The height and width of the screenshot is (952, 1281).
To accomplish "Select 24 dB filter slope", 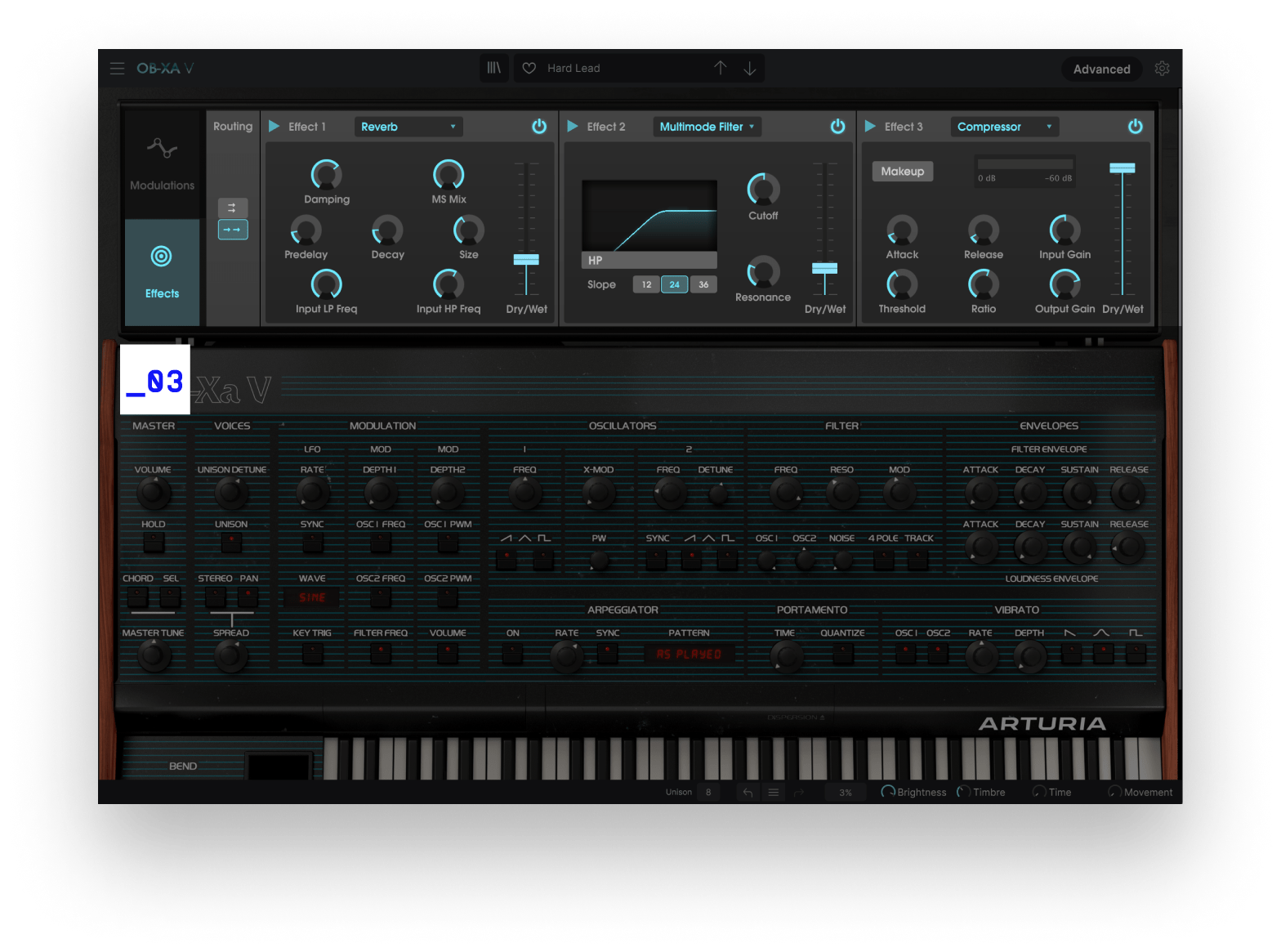I will 674,284.
